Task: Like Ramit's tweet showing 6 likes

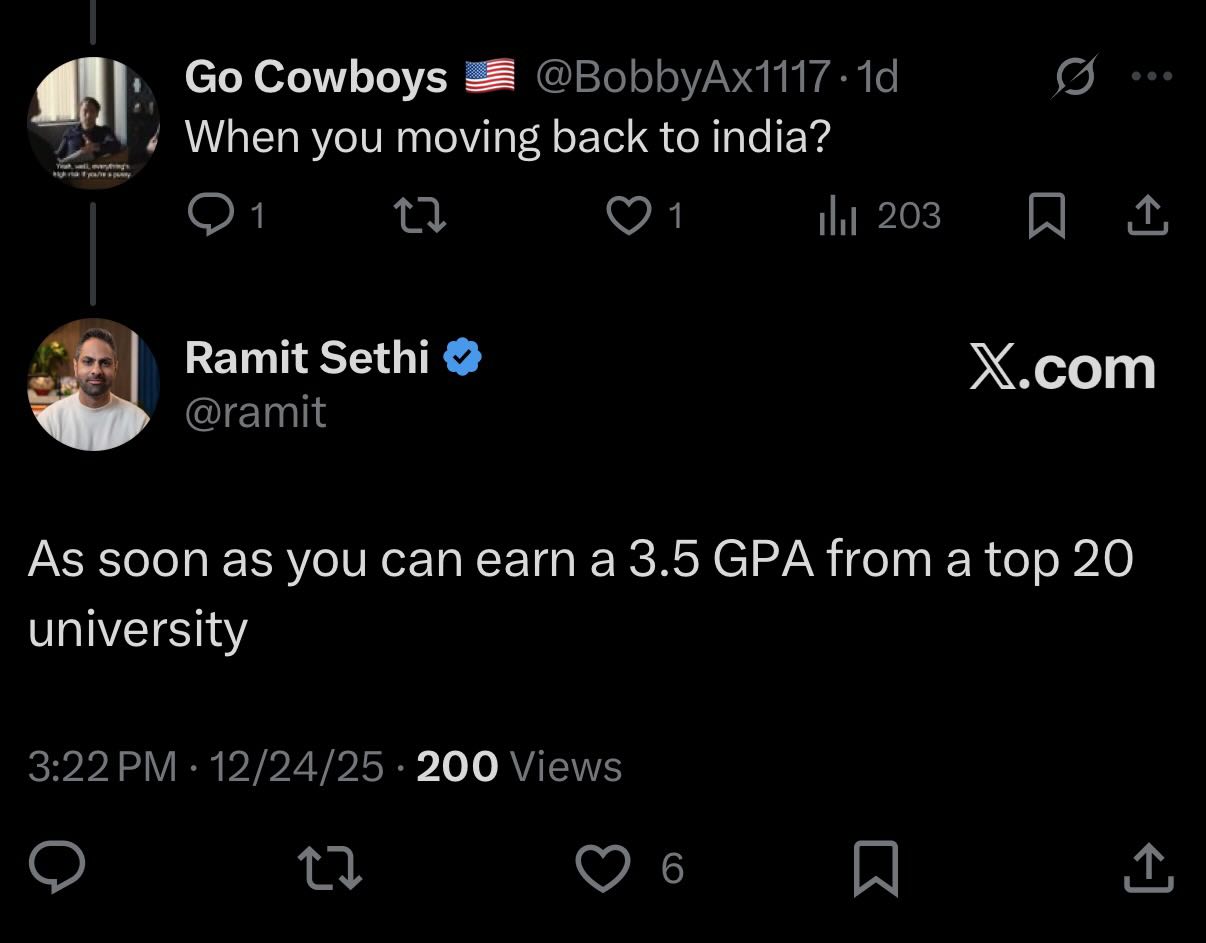Action: [x=604, y=869]
